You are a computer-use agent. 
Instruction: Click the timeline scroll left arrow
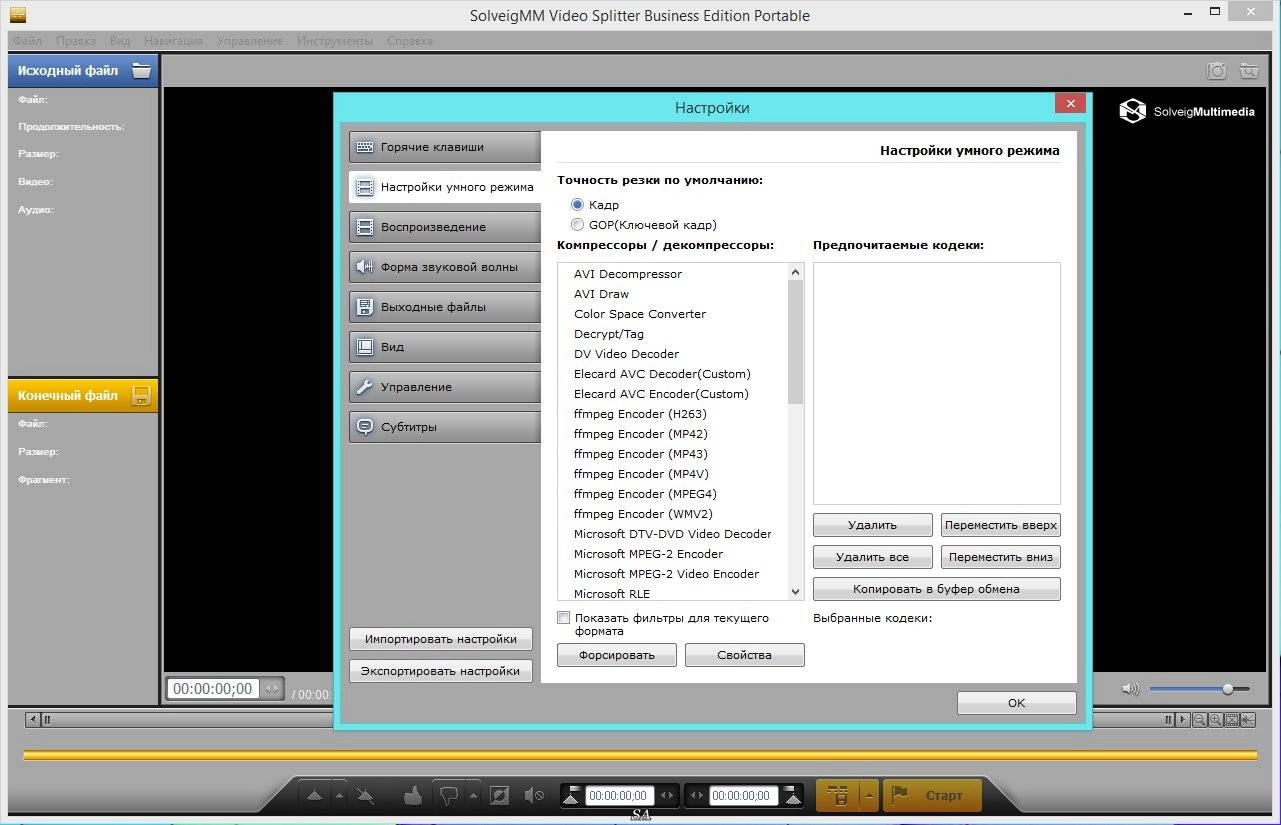tap(34, 720)
